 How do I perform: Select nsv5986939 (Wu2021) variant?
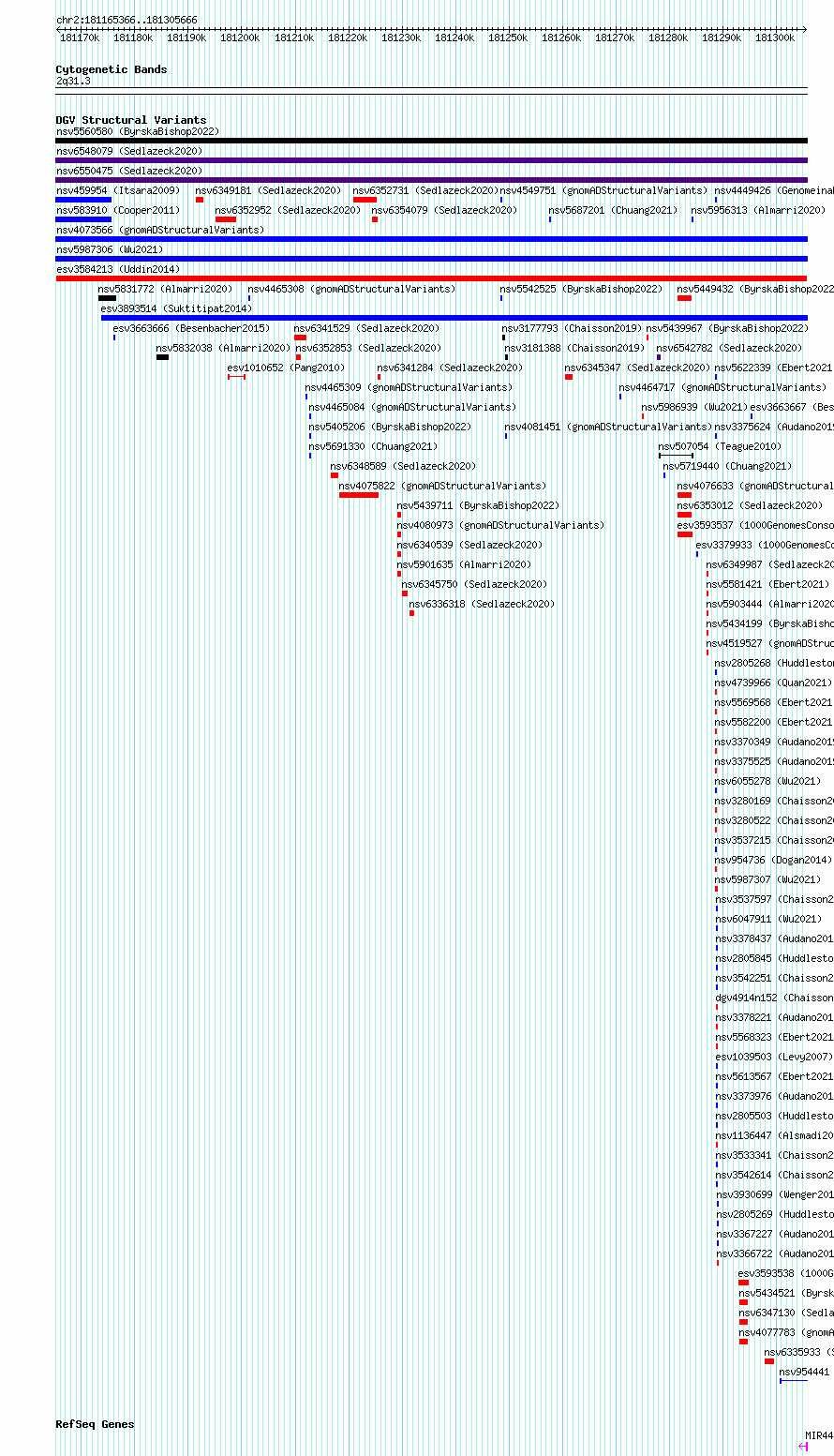(695, 408)
